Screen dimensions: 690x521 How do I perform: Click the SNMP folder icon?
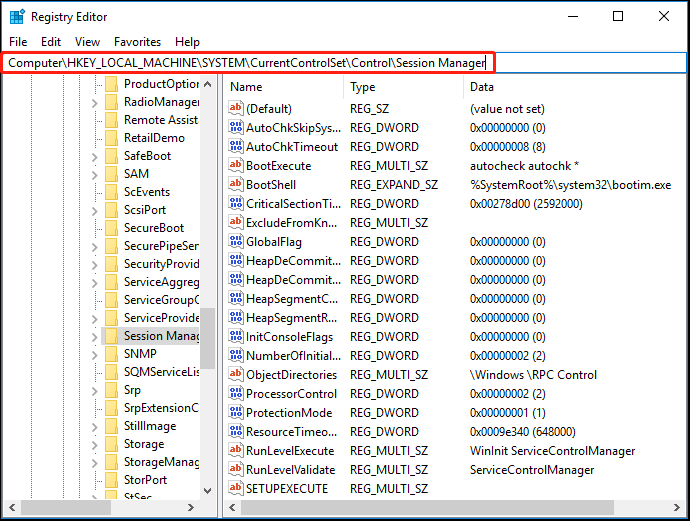pyautogui.click(x=112, y=354)
